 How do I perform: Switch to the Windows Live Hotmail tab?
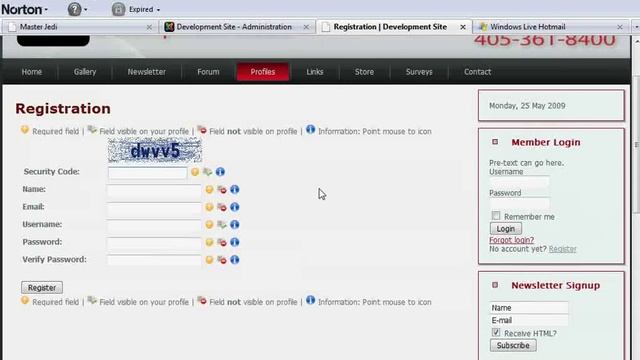(x=551, y=27)
